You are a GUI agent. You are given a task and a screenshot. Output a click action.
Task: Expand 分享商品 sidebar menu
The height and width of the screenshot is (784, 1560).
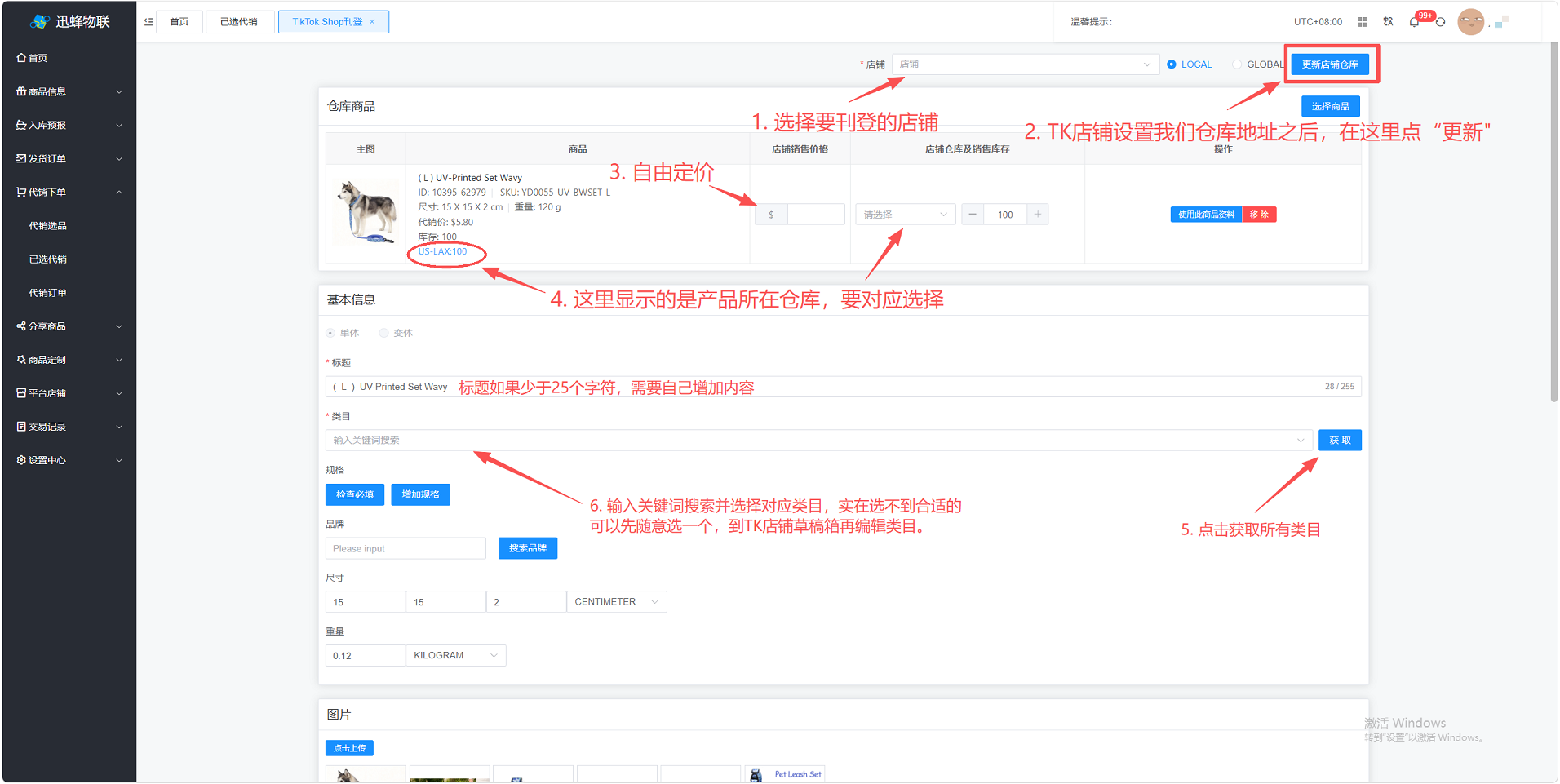tap(69, 326)
